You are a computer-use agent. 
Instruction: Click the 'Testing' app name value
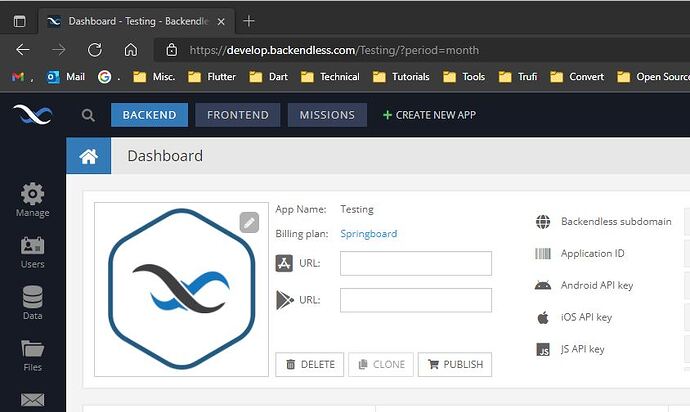tap(357, 210)
